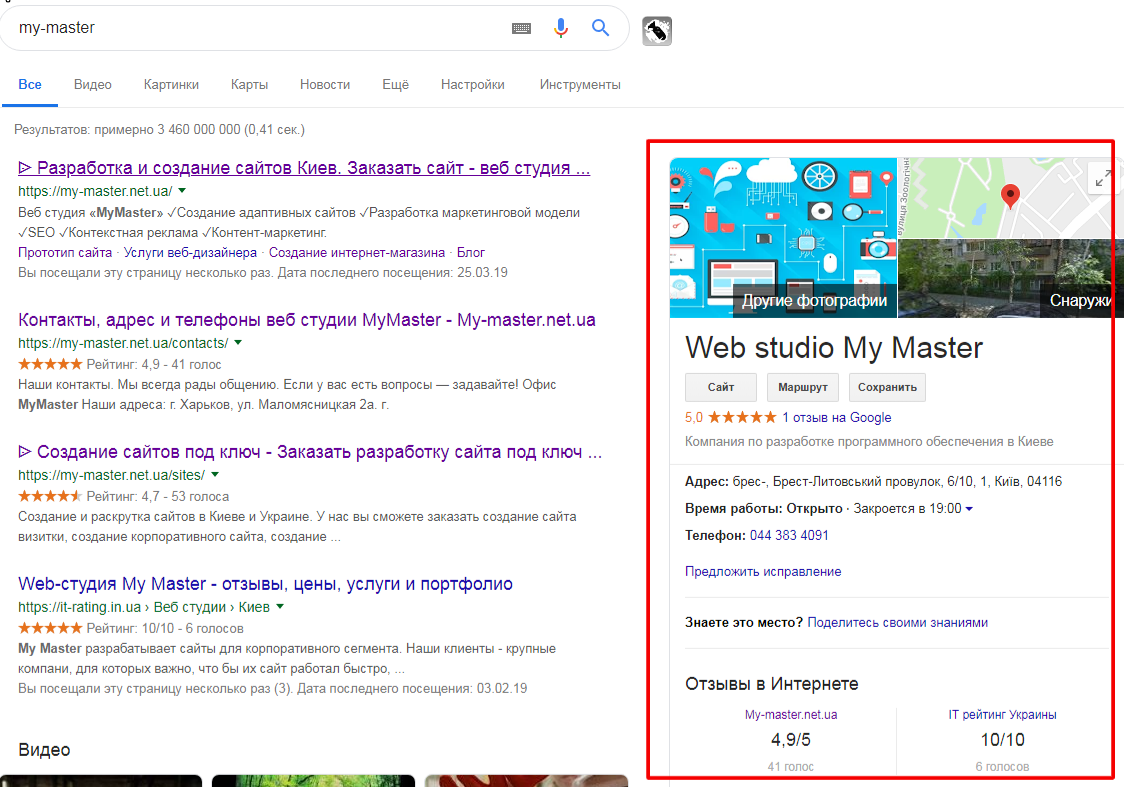Viewport: 1124px width, 787px height.
Task: Expand the arrow beside my-master.net.ua/sites/ URL
Action: click(215, 474)
